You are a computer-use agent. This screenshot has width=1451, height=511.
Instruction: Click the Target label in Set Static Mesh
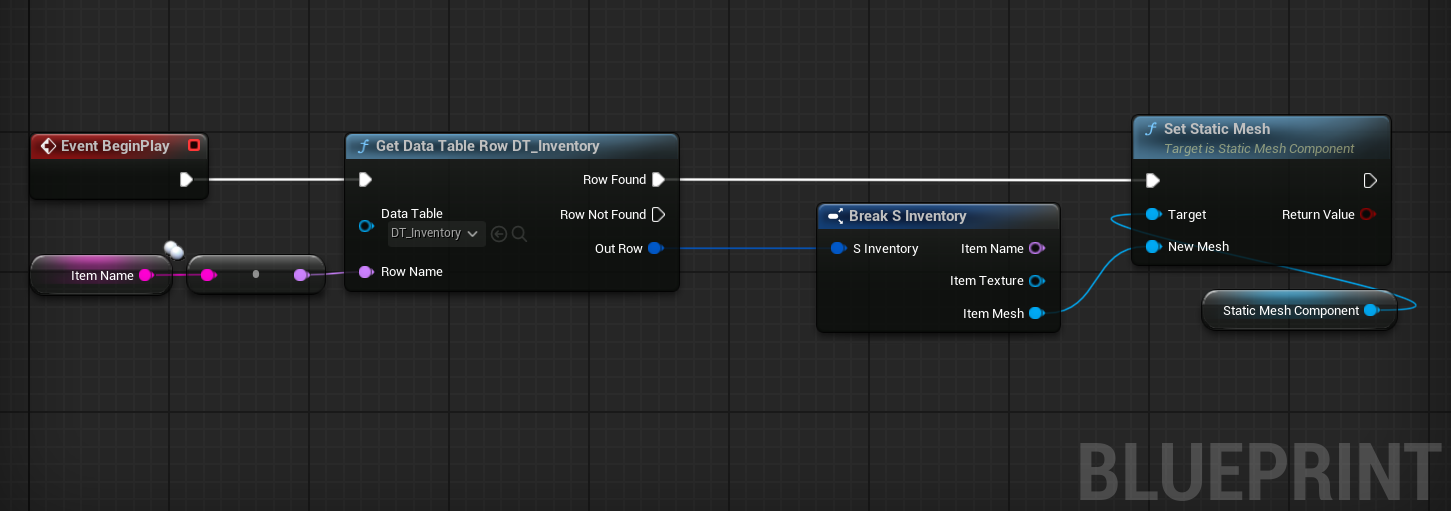[x=1187, y=214]
